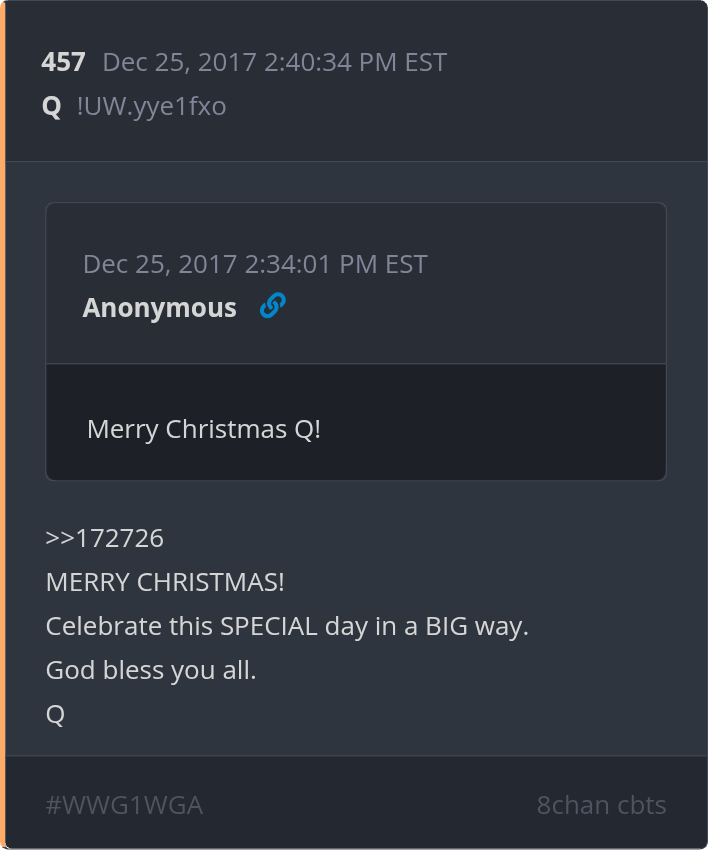
Task: Click the bold Q author name in header
Action: point(51,106)
